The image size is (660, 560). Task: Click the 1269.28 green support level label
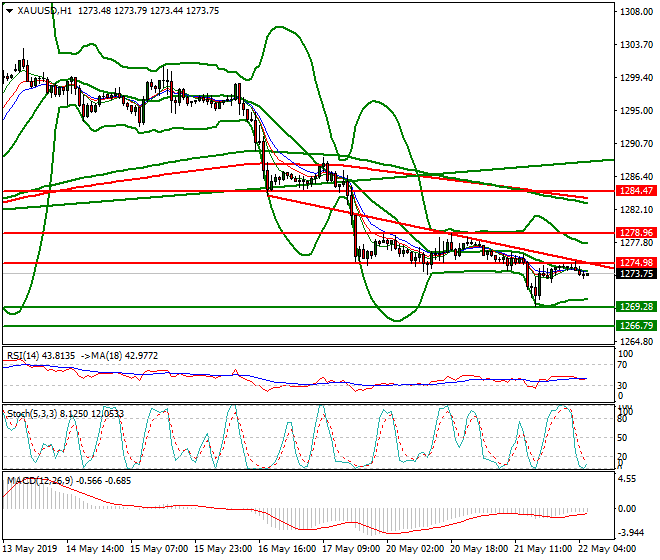[636, 307]
